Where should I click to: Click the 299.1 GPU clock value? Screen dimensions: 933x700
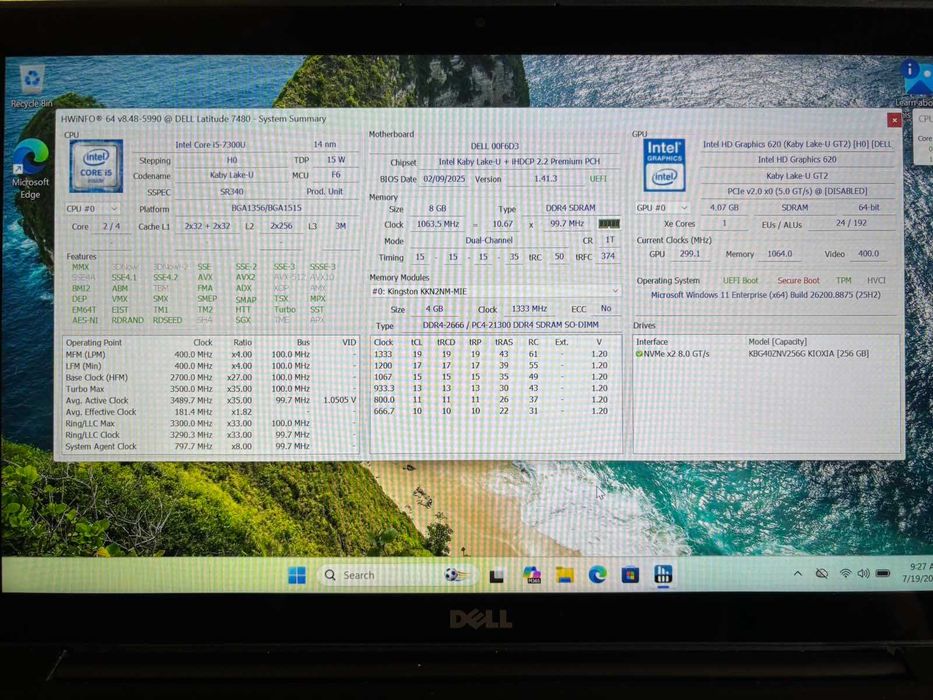point(690,254)
